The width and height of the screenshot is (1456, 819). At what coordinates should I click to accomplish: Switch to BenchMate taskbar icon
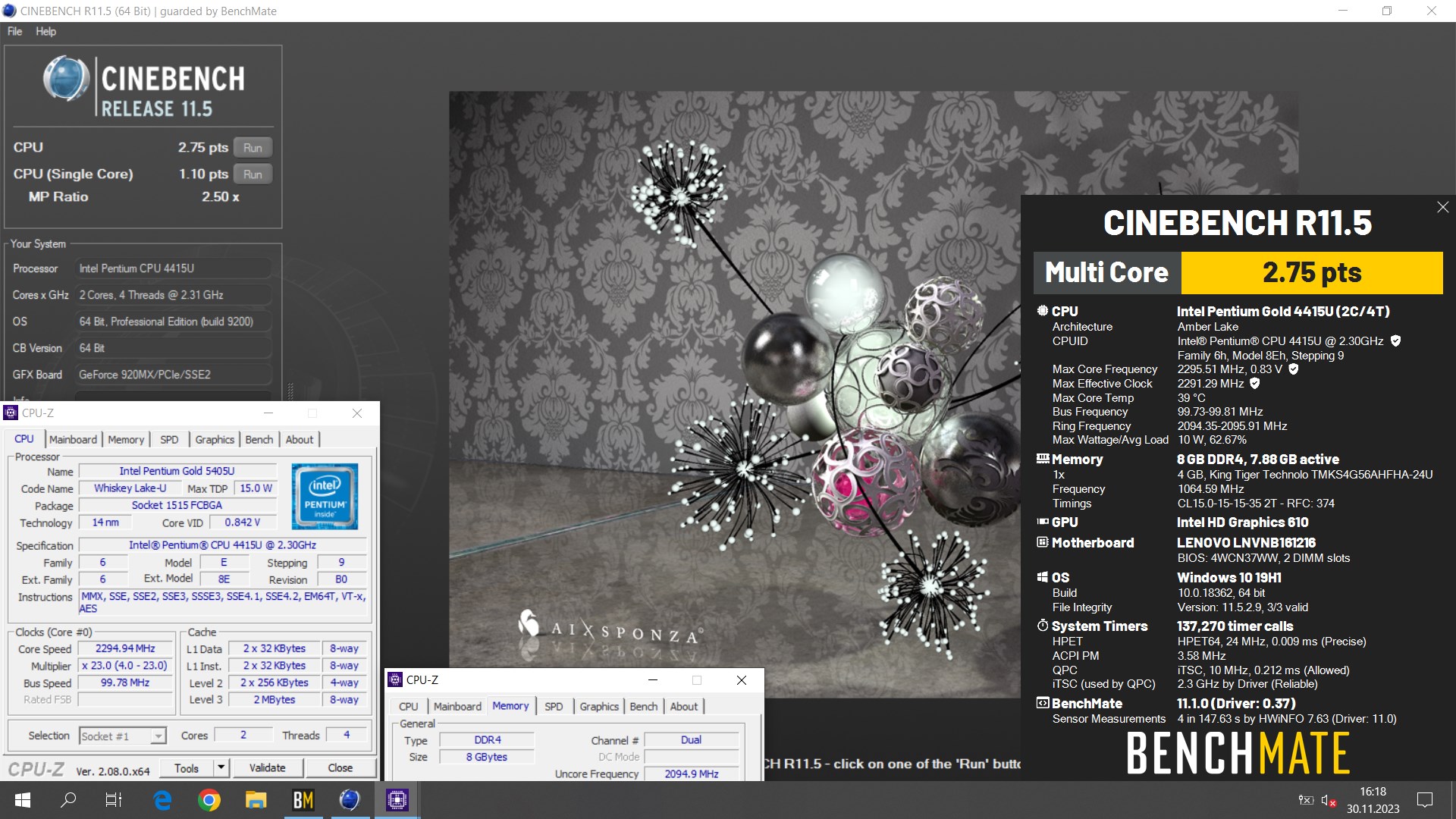tap(303, 800)
